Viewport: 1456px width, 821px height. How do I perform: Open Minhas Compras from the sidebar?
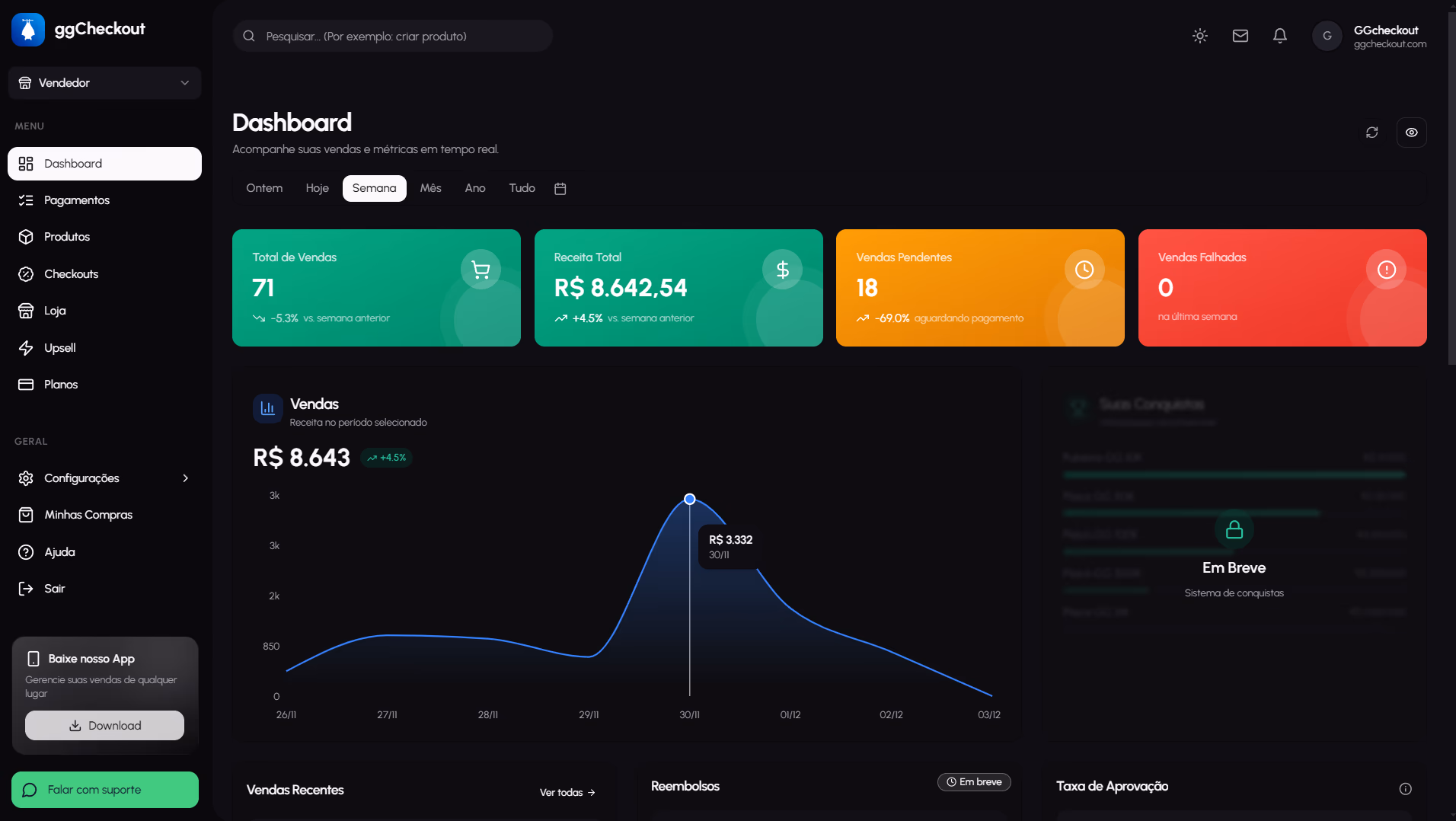point(104,515)
